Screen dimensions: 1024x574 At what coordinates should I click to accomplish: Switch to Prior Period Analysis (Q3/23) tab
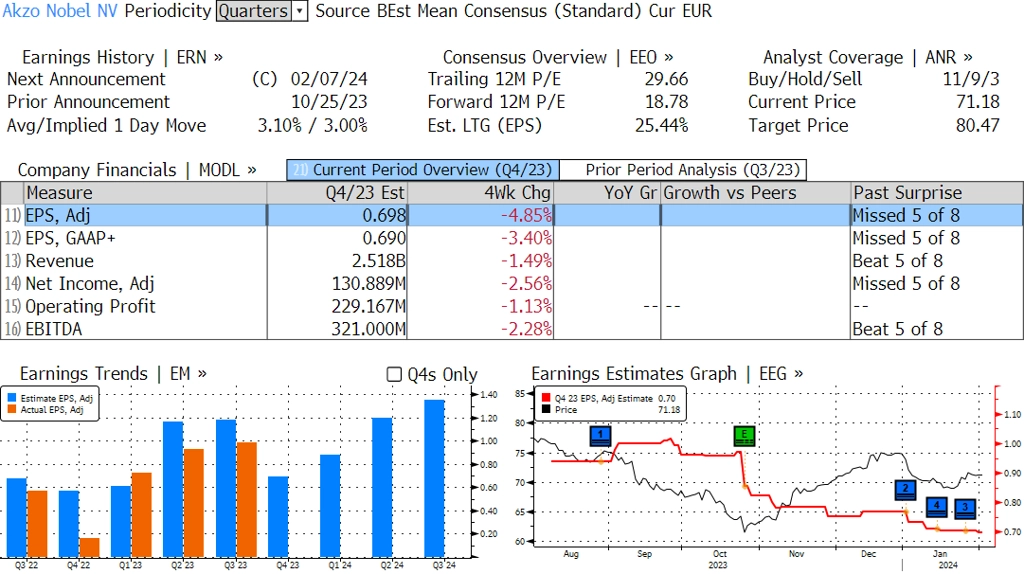pyautogui.click(x=684, y=170)
